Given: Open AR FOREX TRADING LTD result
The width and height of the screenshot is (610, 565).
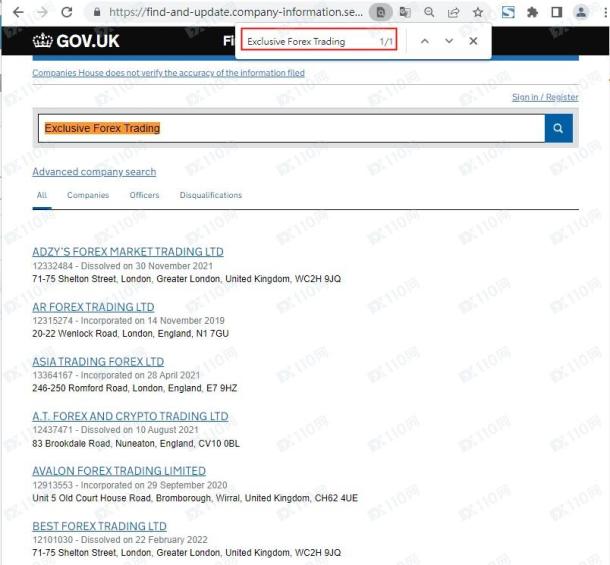Looking at the screenshot, I should [93, 307].
